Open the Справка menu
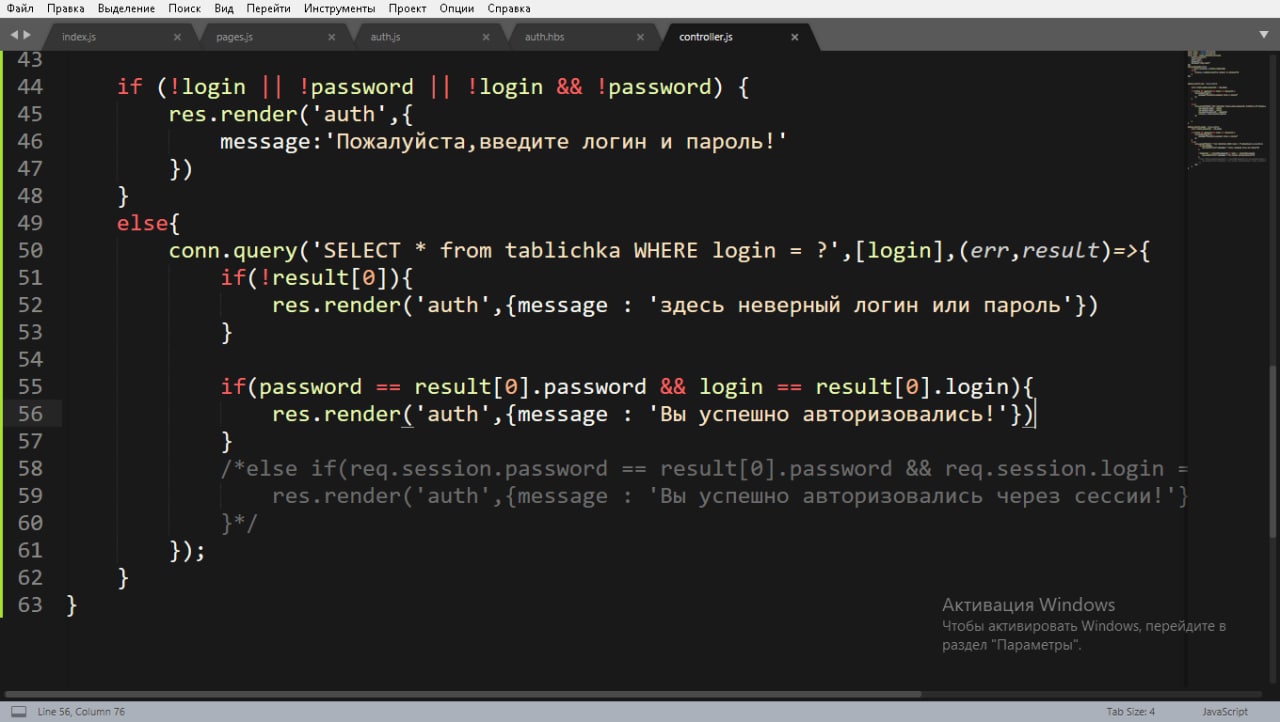Image resolution: width=1280 pixels, height=722 pixels. pyautogui.click(x=509, y=8)
